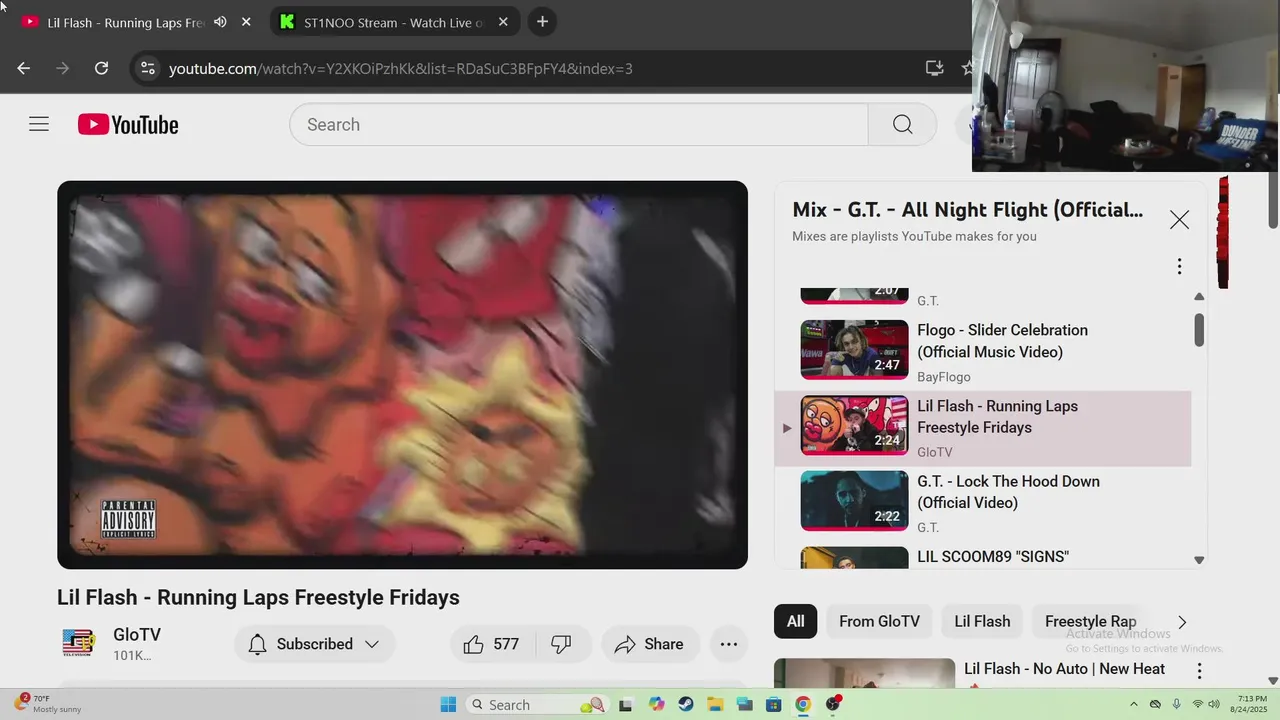
Task: Go back in the browser
Action: 24,68
